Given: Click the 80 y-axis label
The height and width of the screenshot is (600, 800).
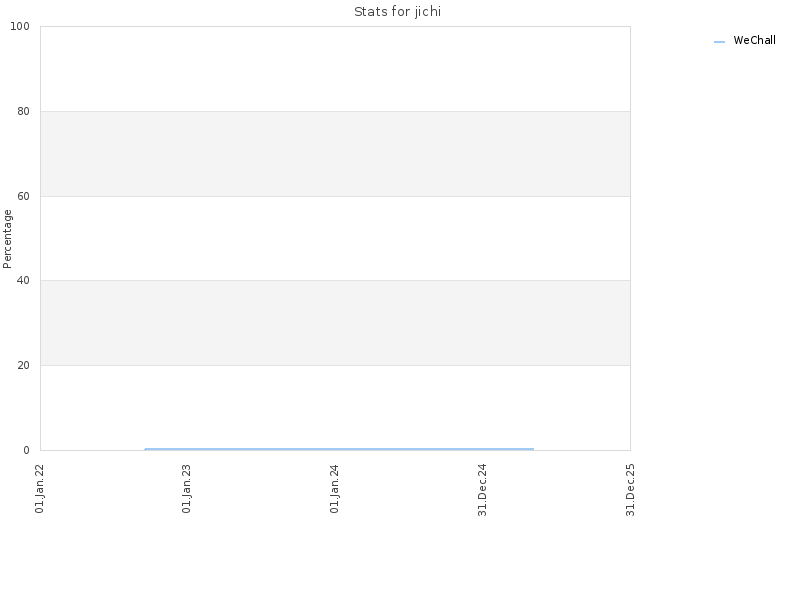Looking at the screenshot, I should 23,111.
